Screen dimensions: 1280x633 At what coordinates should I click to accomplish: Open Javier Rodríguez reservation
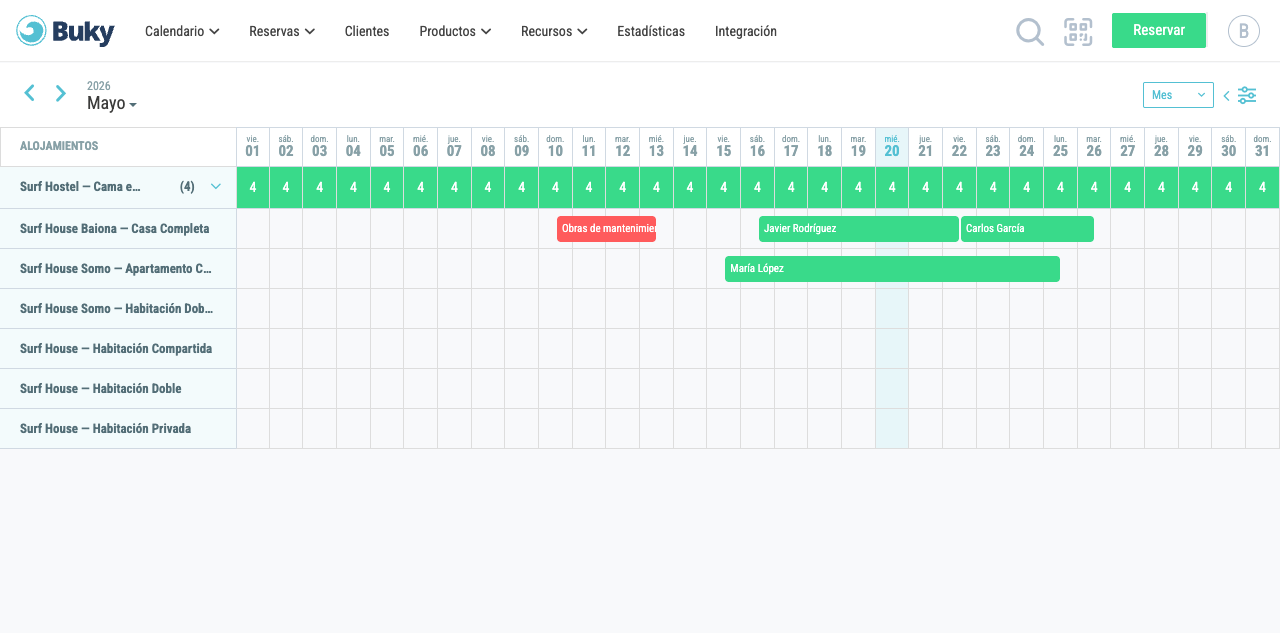(859, 229)
